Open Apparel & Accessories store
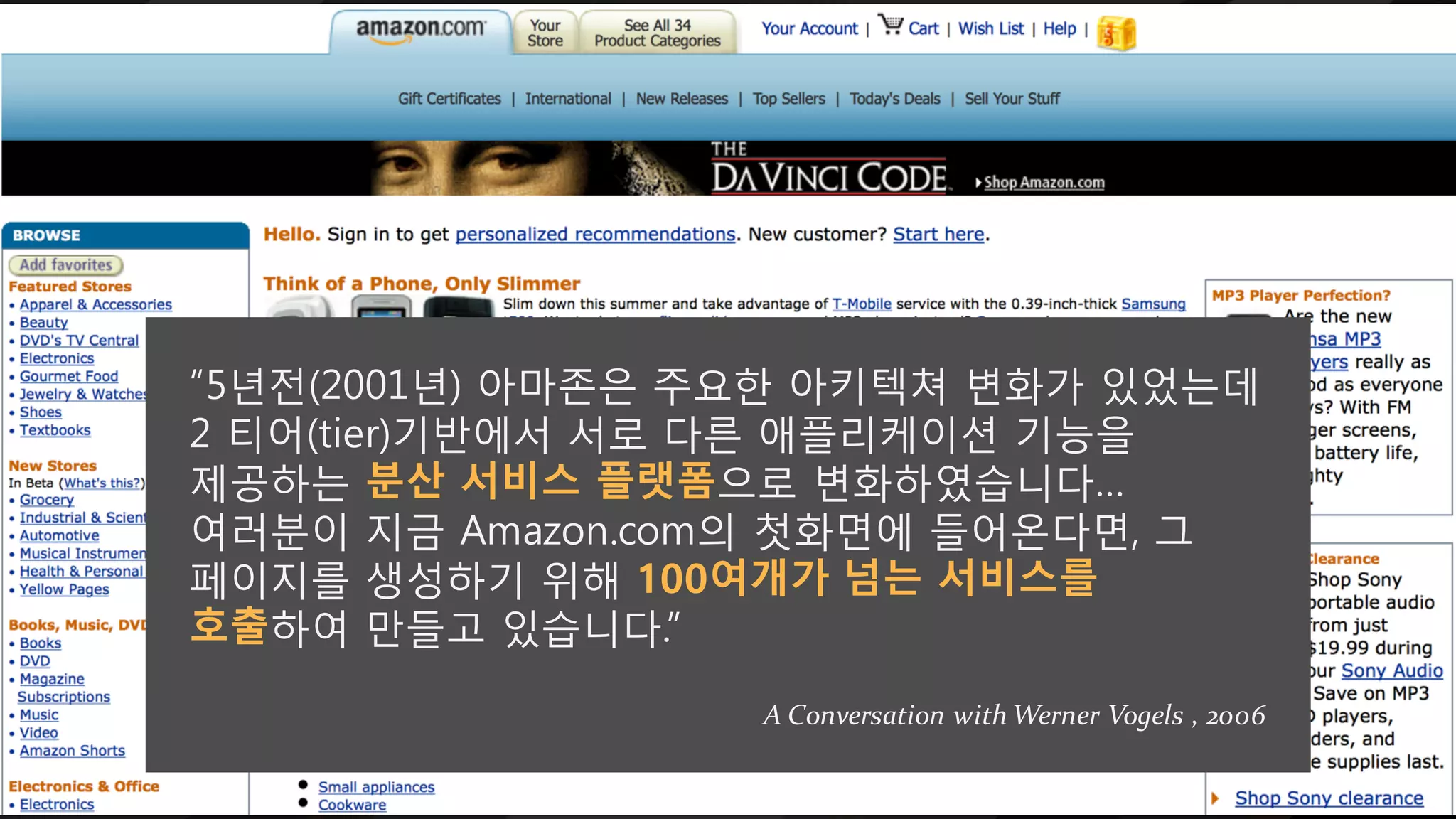The height and width of the screenshot is (819, 1456). pyautogui.click(x=96, y=304)
